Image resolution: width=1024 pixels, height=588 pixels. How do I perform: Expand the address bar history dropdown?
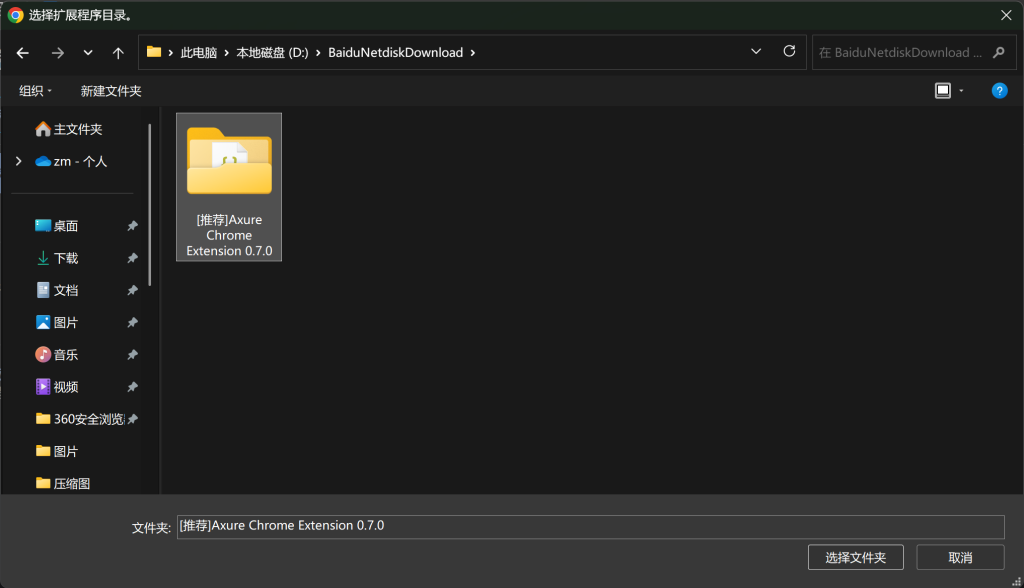(x=756, y=52)
